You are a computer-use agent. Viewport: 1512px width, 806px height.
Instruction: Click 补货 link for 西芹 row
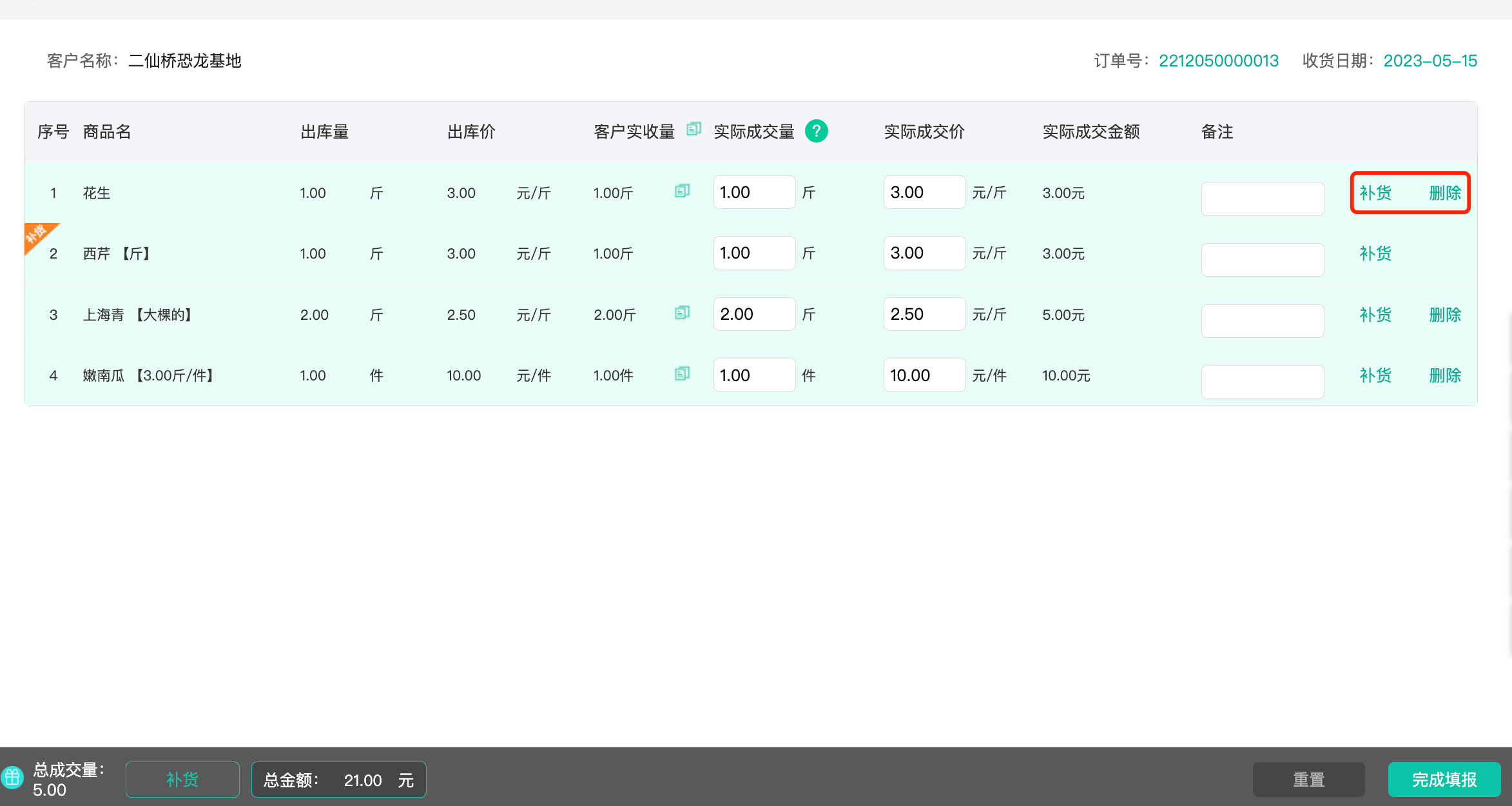[x=1375, y=253]
